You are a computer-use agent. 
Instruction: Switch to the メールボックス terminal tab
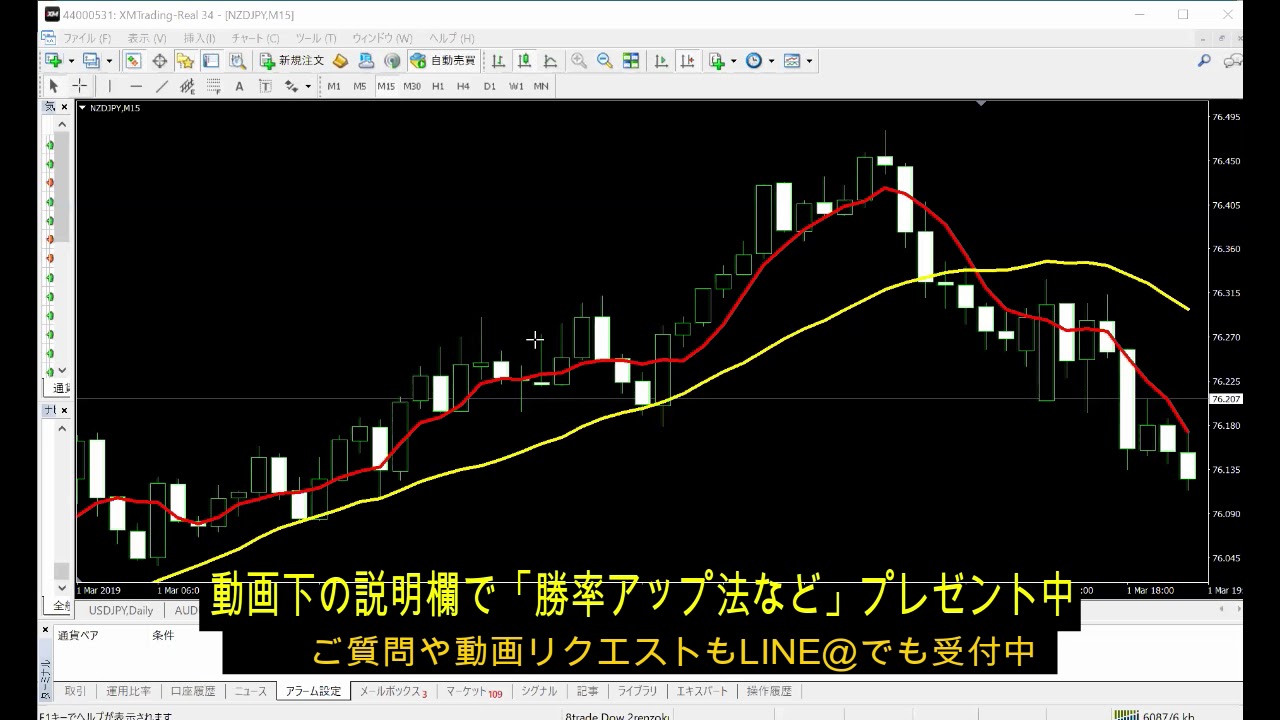coord(392,691)
